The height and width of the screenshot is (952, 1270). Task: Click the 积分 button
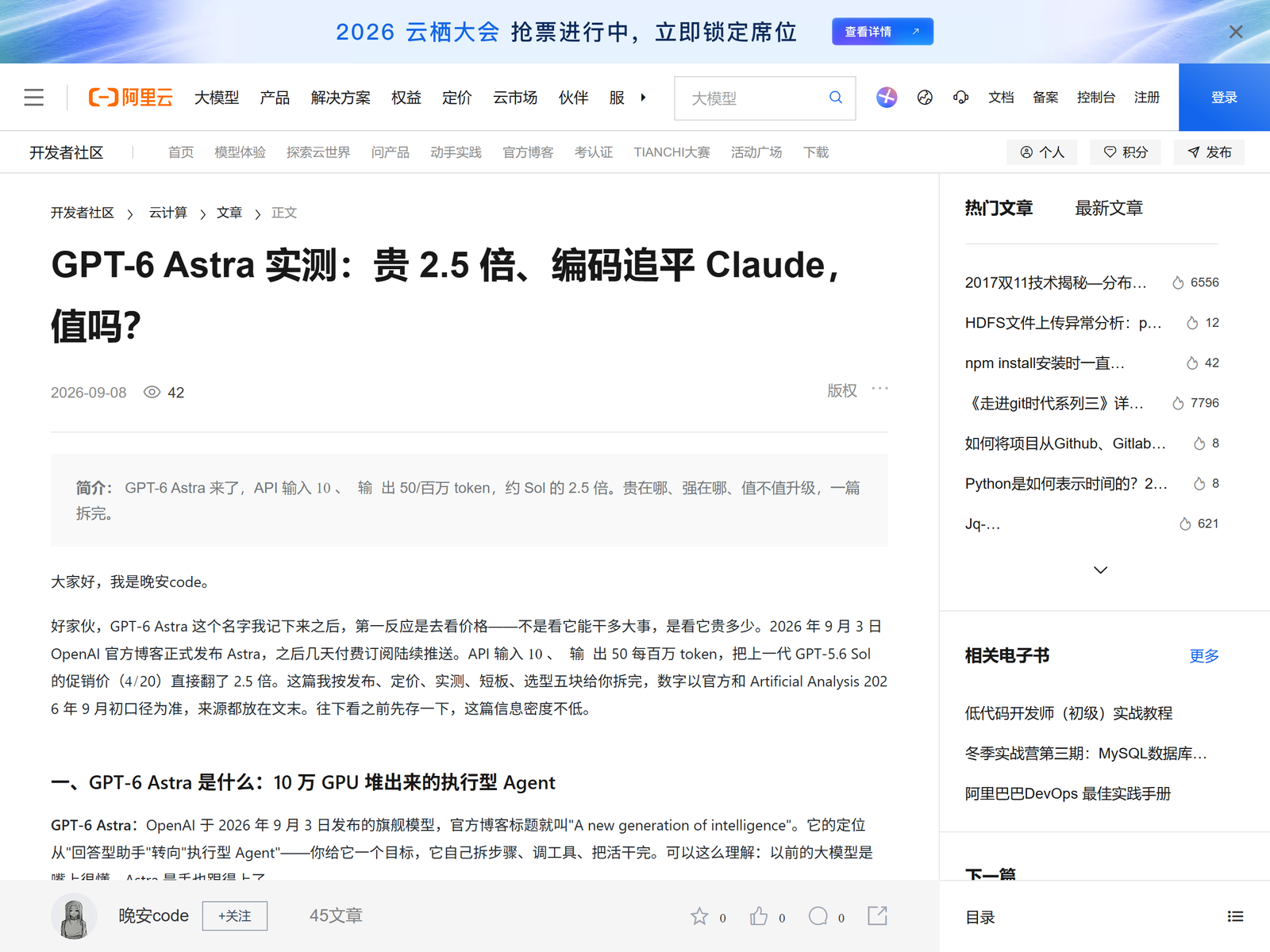click(x=1126, y=152)
